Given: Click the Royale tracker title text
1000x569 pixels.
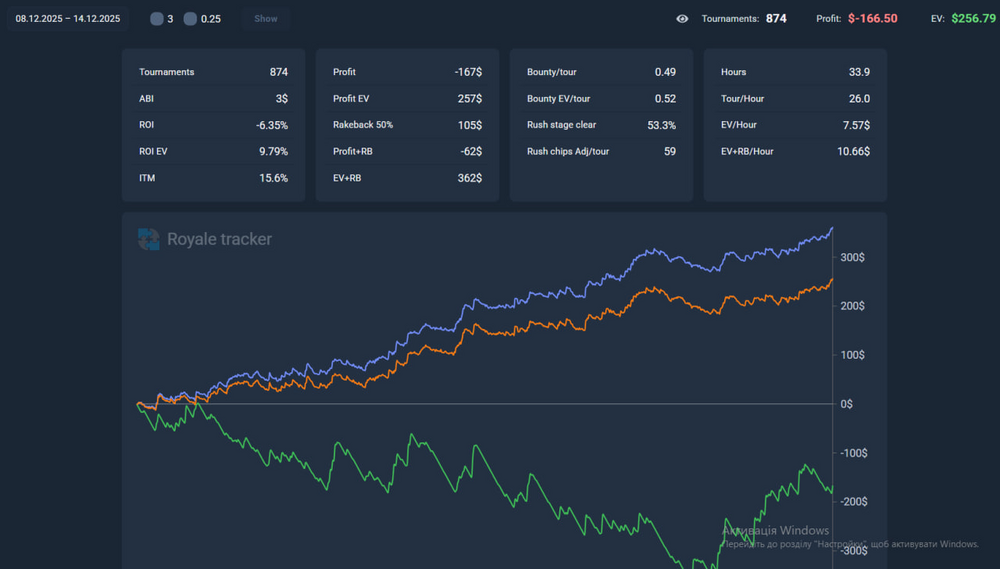Looking at the screenshot, I should point(219,239).
